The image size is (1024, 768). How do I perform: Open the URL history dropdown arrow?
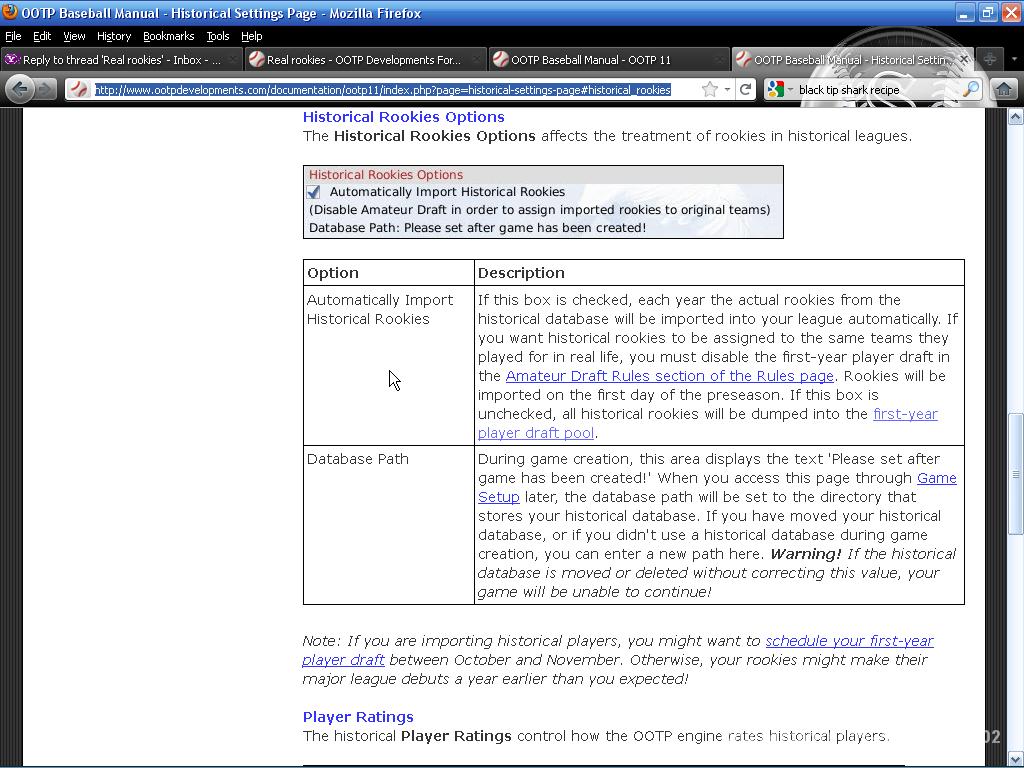click(x=727, y=90)
